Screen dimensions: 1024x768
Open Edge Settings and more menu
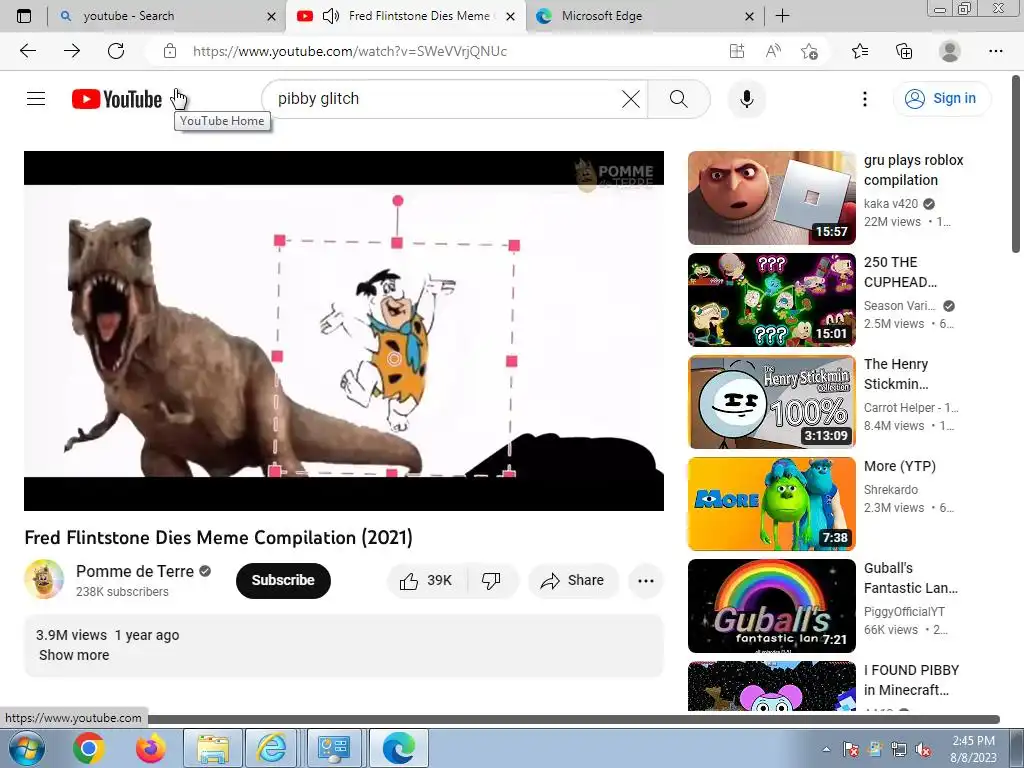click(x=995, y=51)
